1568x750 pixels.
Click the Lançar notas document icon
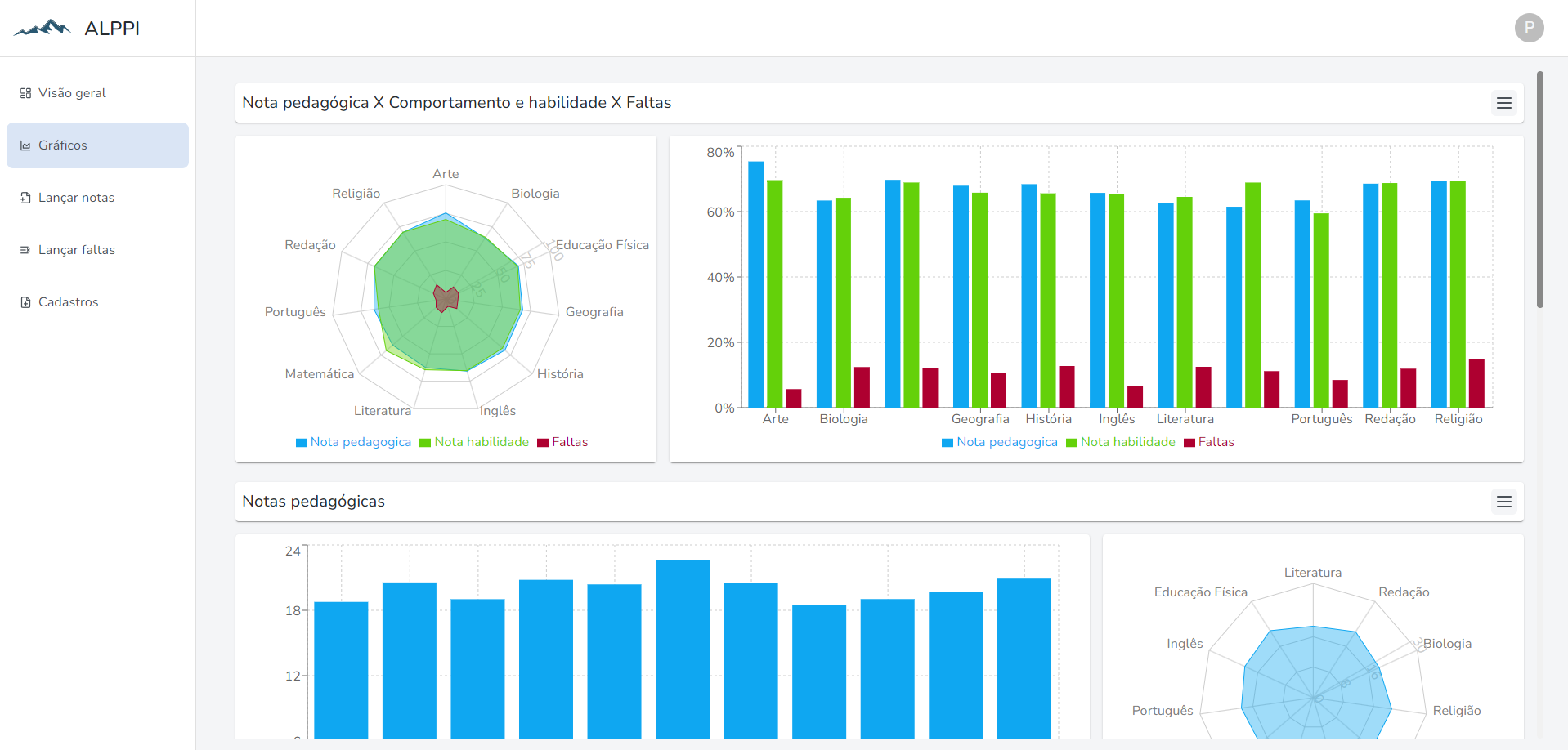[25, 198]
